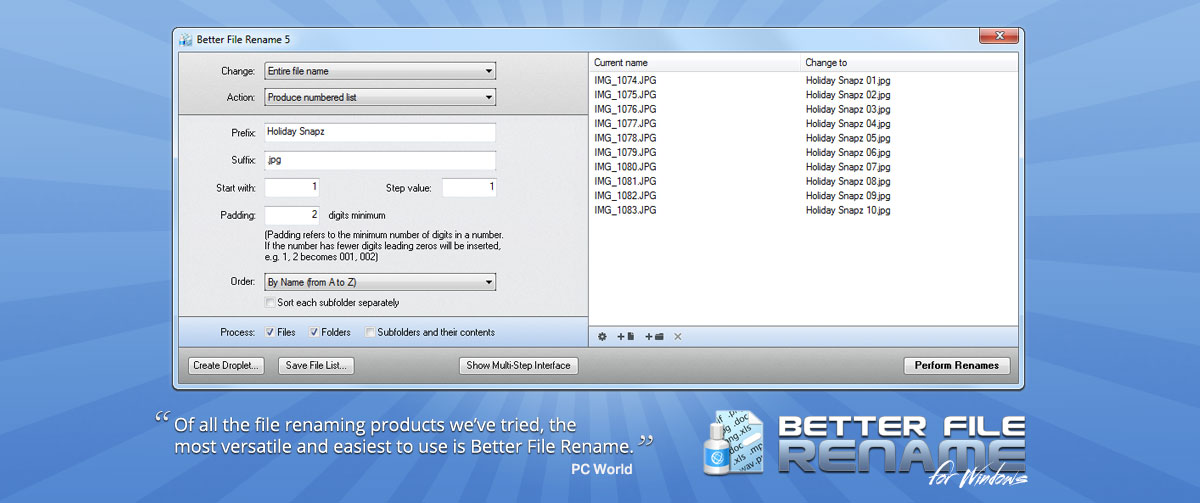Close the Better File Rename window
This screenshot has height=503, width=1200.
click(x=997, y=38)
